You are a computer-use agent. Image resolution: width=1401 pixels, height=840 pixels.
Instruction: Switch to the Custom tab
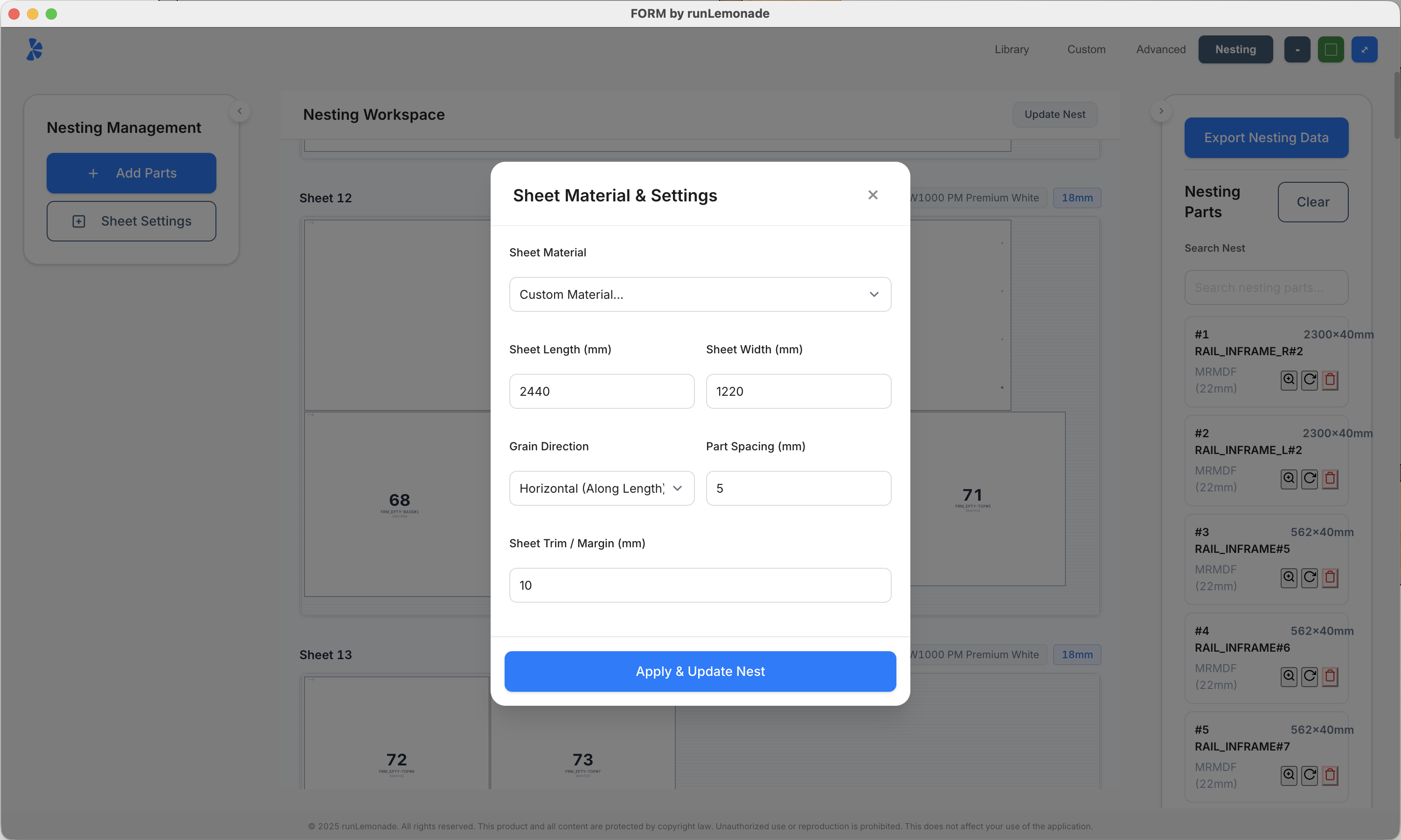[x=1086, y=49]
